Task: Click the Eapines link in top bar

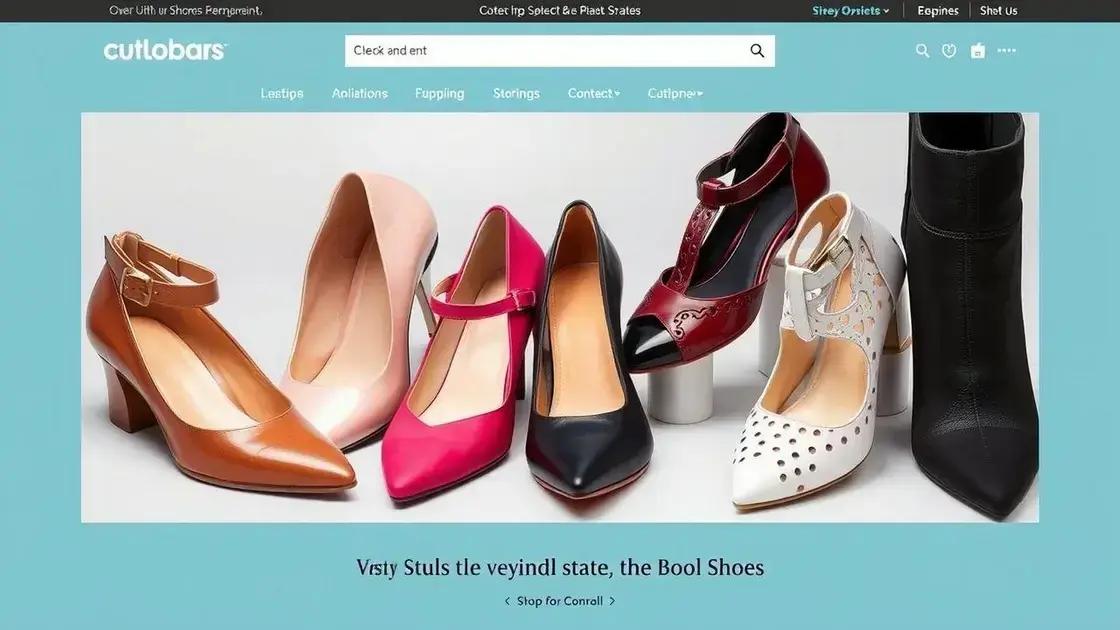Action: 938,11
